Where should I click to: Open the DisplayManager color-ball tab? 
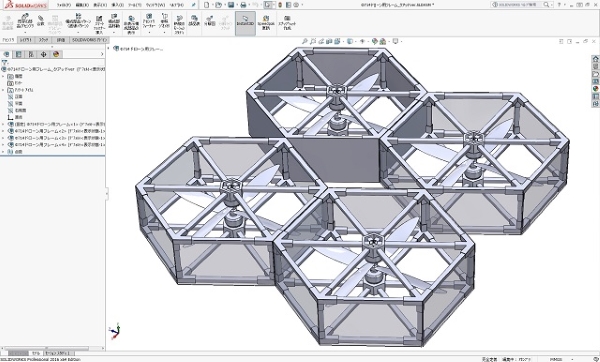(x=56, y=54)
